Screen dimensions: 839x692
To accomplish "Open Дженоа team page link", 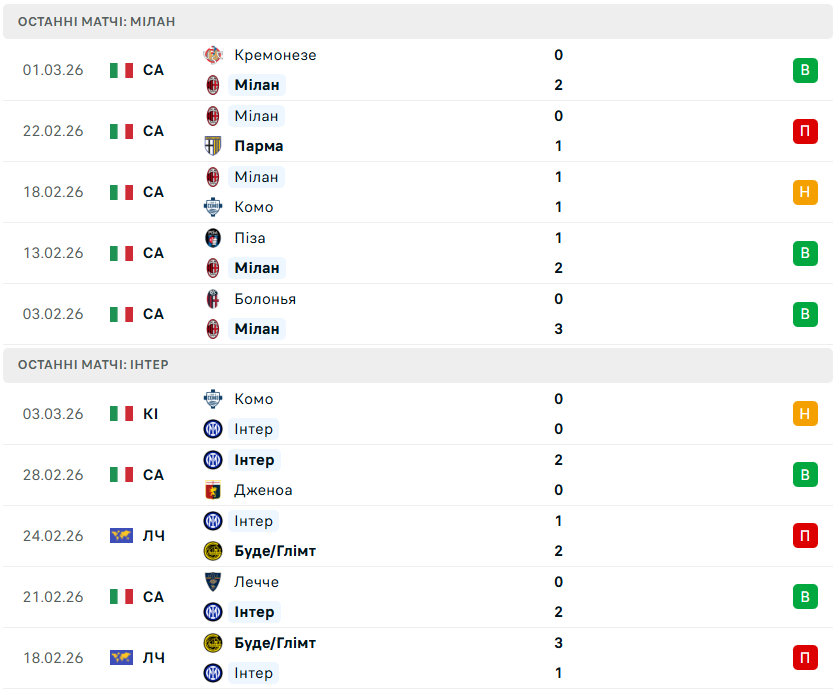I will 263,490.
